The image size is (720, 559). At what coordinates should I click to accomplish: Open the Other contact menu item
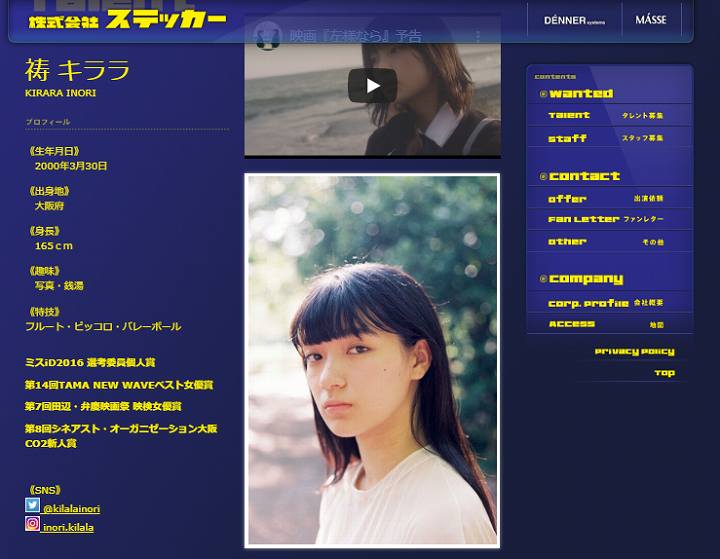(606, 242)
